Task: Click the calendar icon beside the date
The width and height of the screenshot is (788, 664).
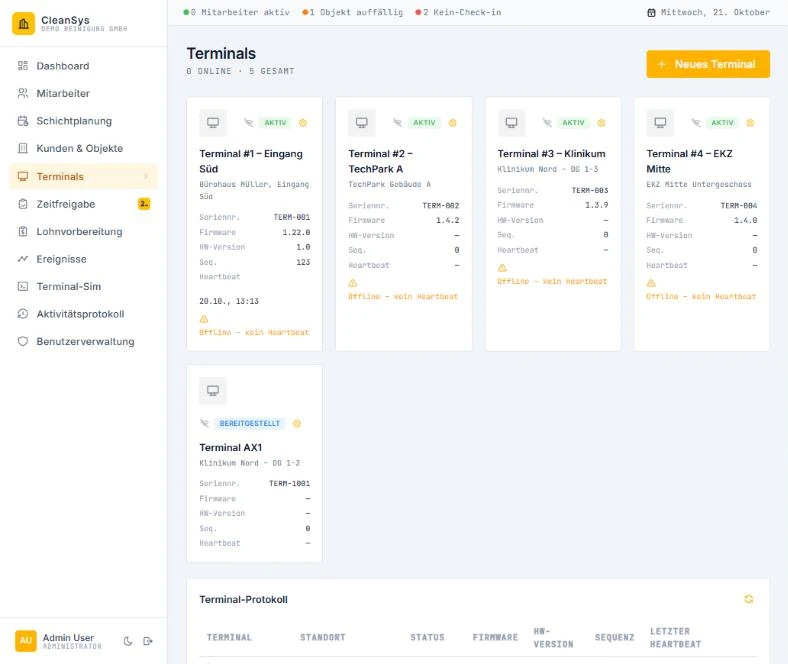Action: (651, 13)
